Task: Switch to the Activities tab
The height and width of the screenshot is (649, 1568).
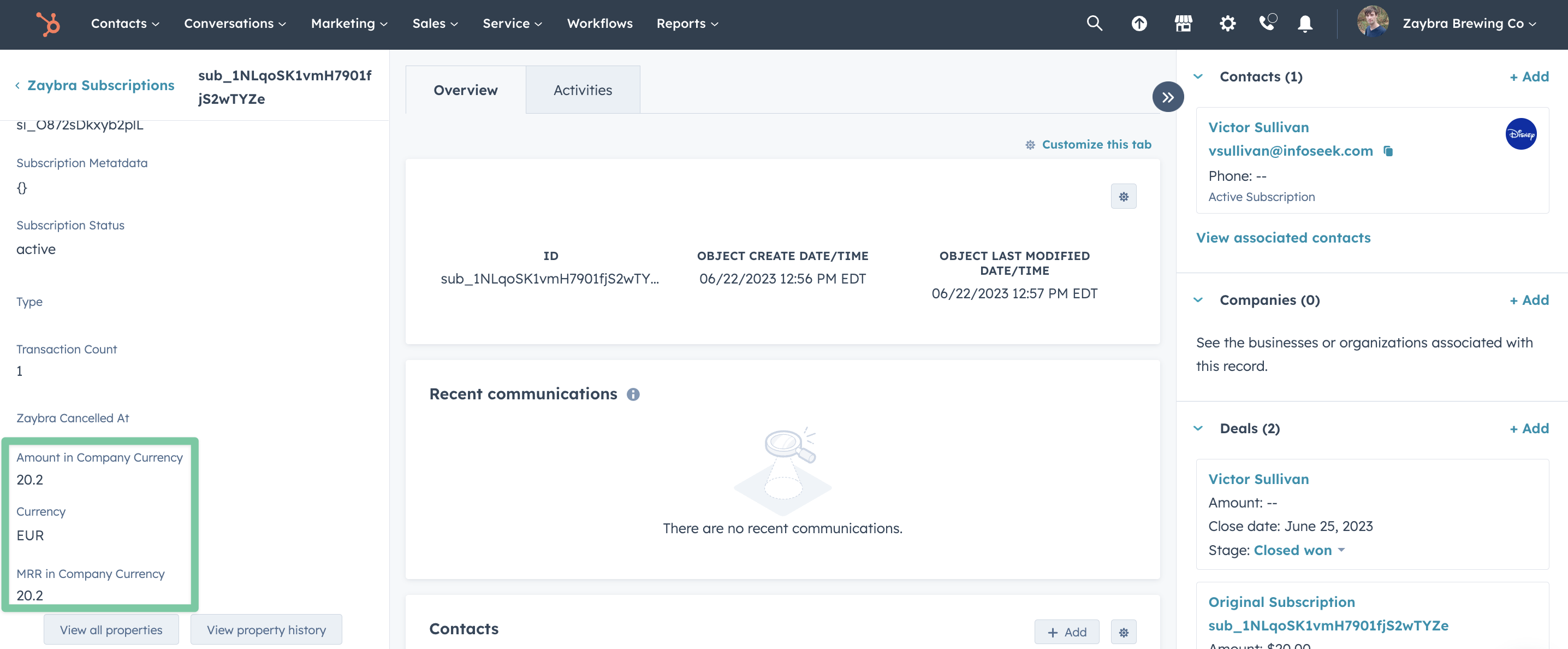Action: [583, 90]
